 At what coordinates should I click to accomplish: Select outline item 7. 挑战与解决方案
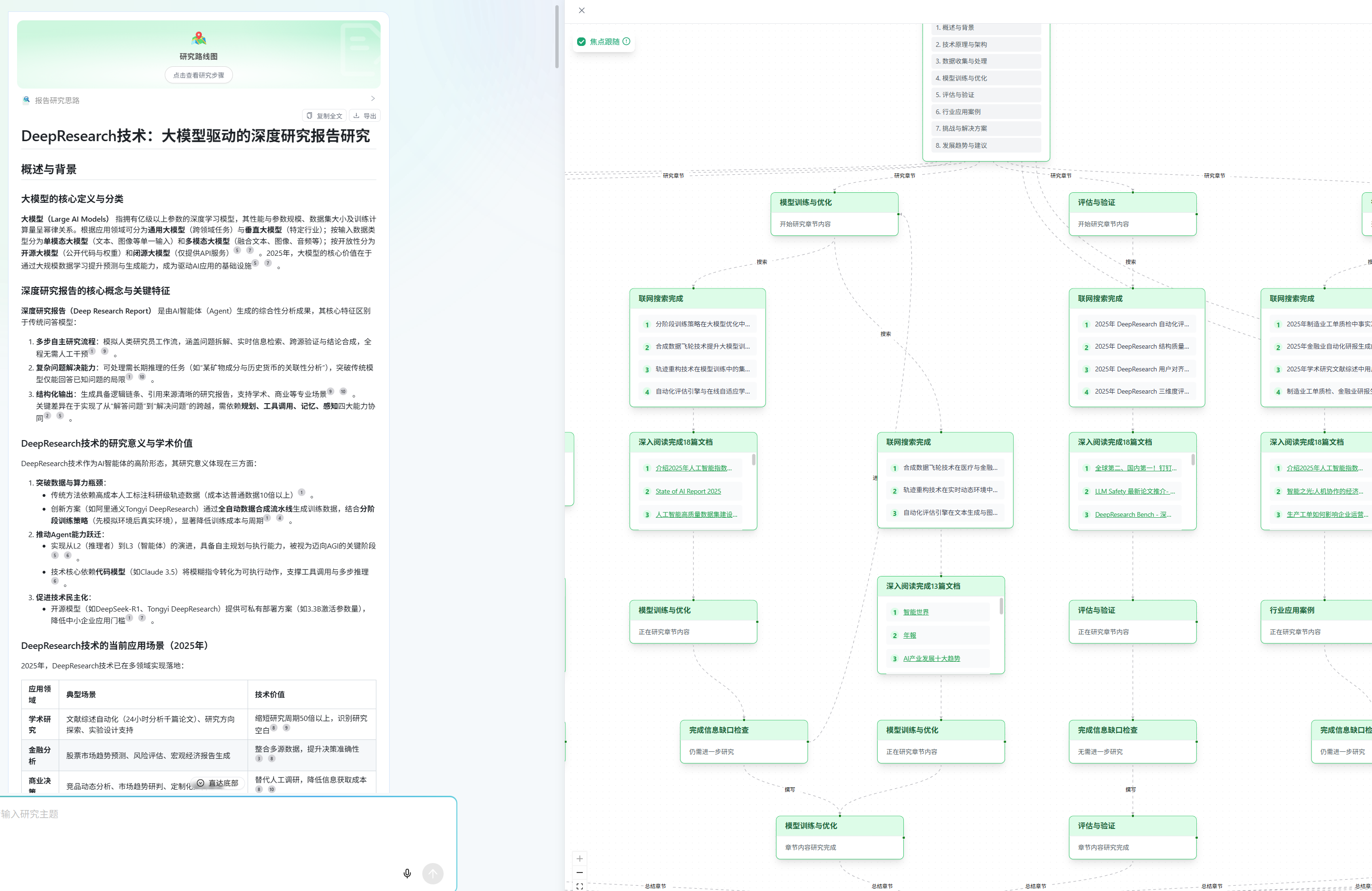pyautogui.click(x=986, y=128)
